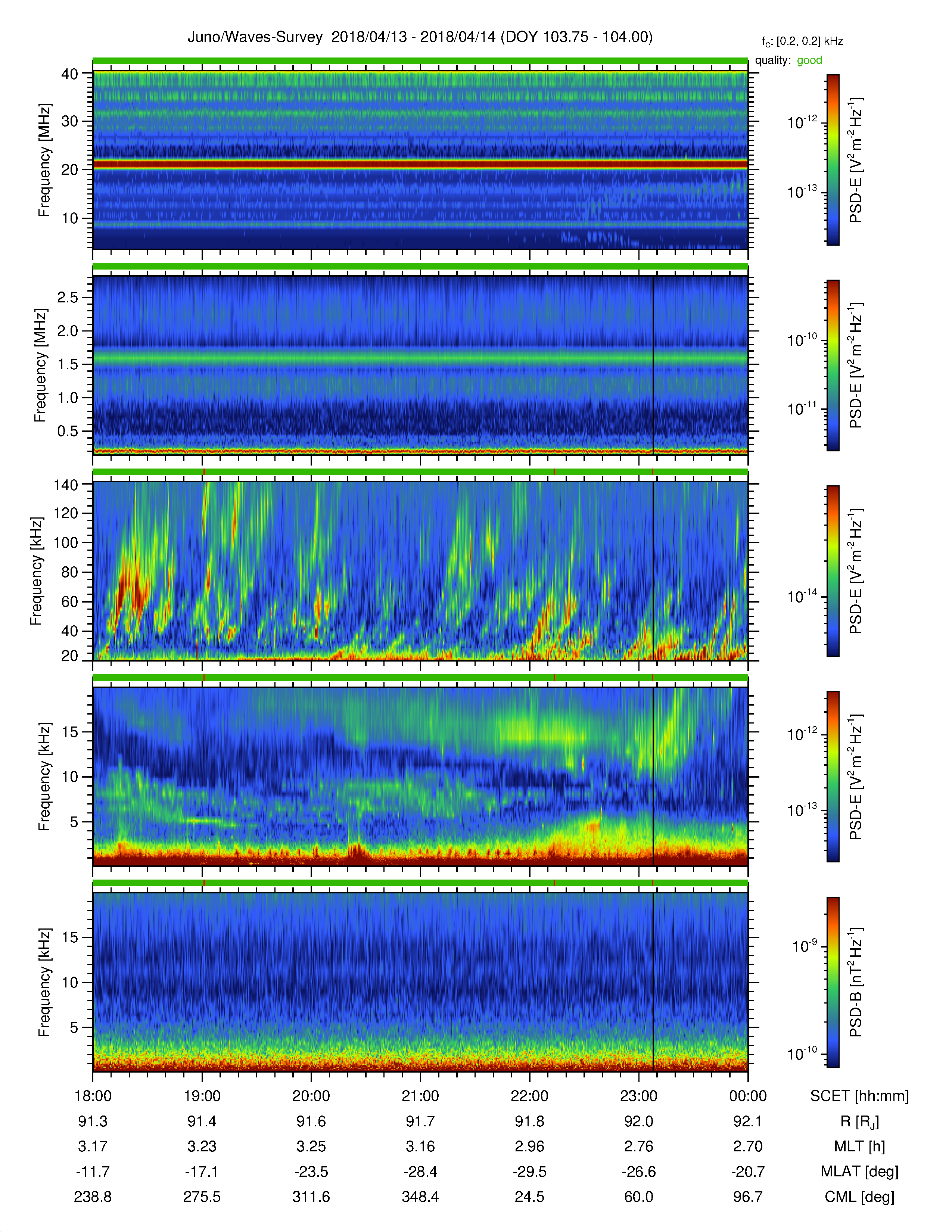Click the 140 kHz tick label on third panel
This screenshot has width=952, height=1232.
[65, 485]
